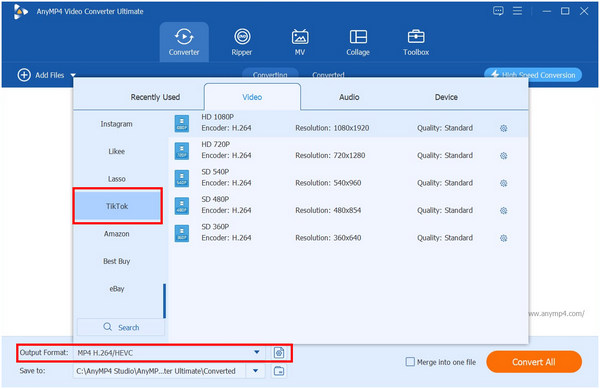Select TikTok in the format list
This screenshot has height=389, width=600.
(117, 206)
